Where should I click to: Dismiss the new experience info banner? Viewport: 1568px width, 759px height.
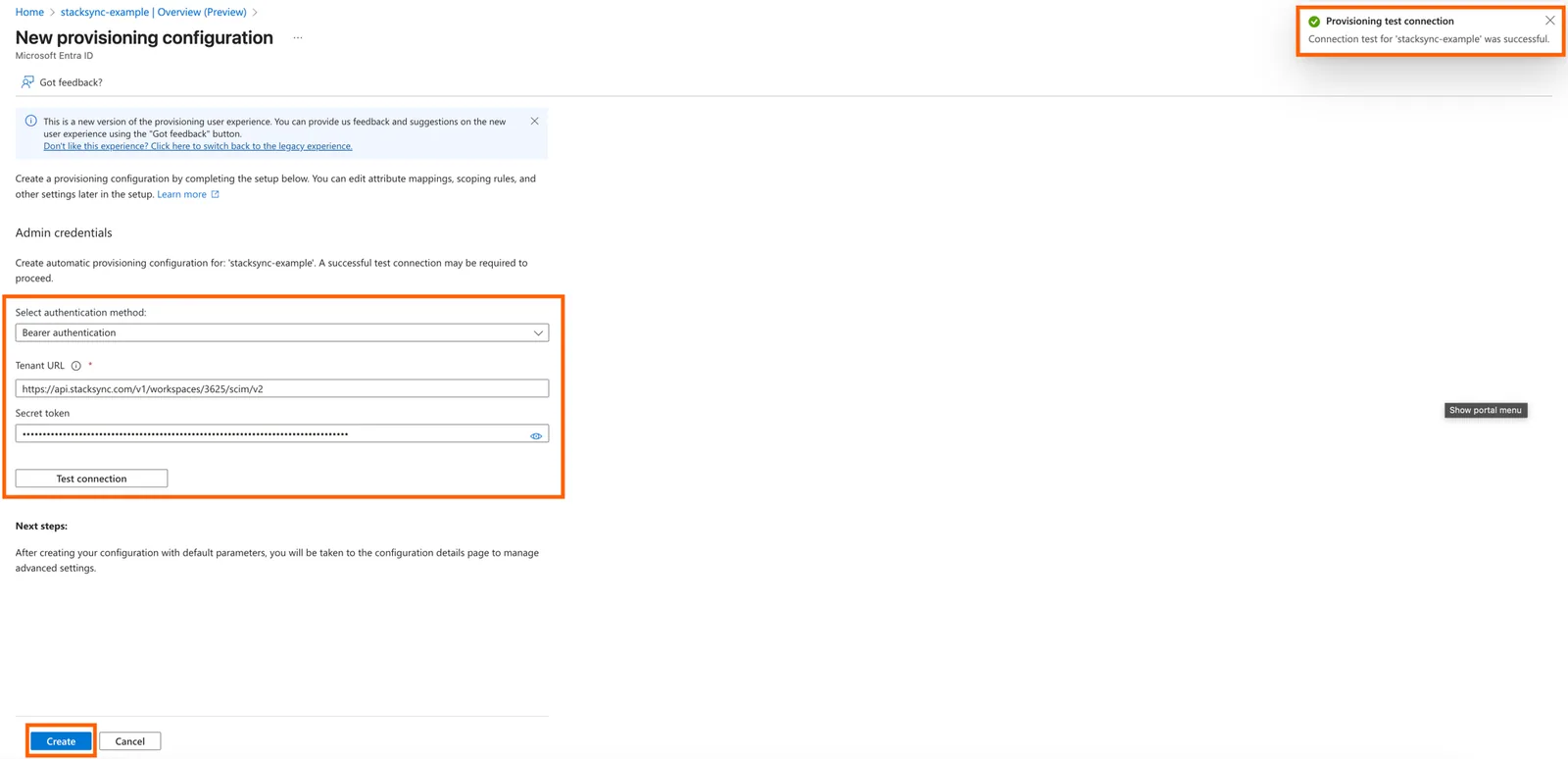tap(534, 122)
